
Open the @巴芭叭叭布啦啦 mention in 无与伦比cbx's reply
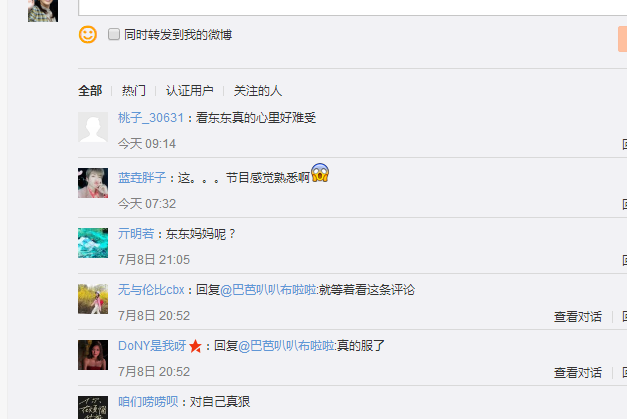pos(268,290)
